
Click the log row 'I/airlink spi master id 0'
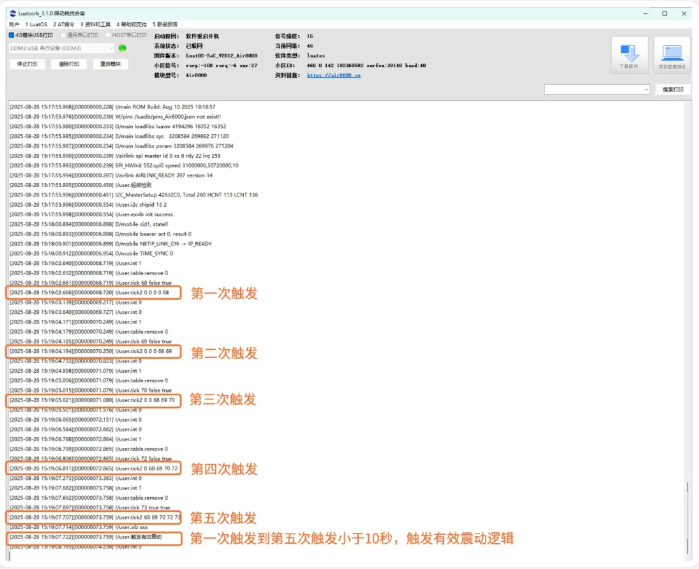(115, 156)
